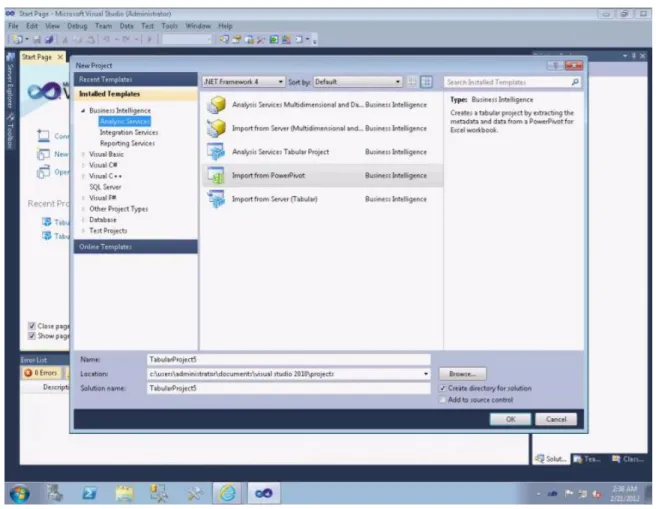The height and width of the screenshot is (509, 656).
Task: Click the Cancel button
Action: [x=556, y=419]
